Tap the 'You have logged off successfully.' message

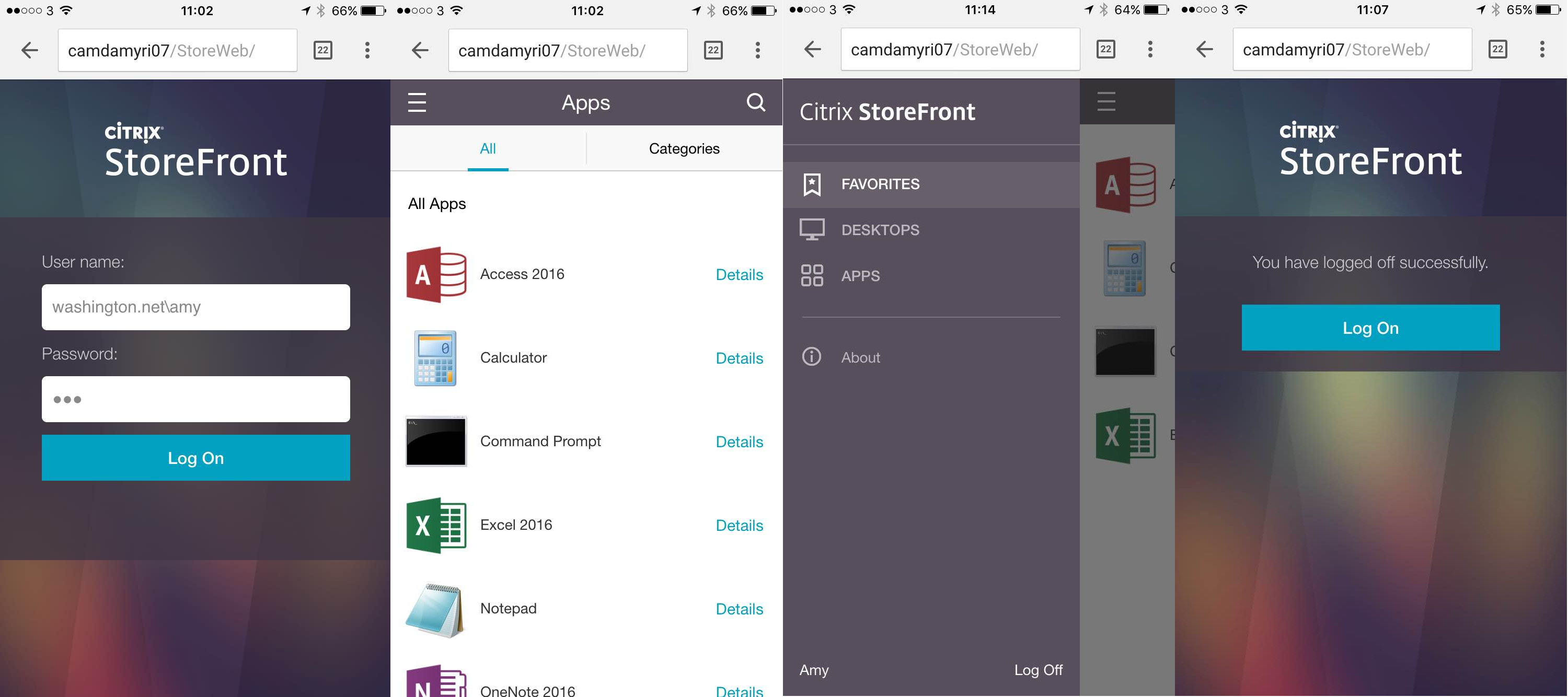pos(1369,262)
